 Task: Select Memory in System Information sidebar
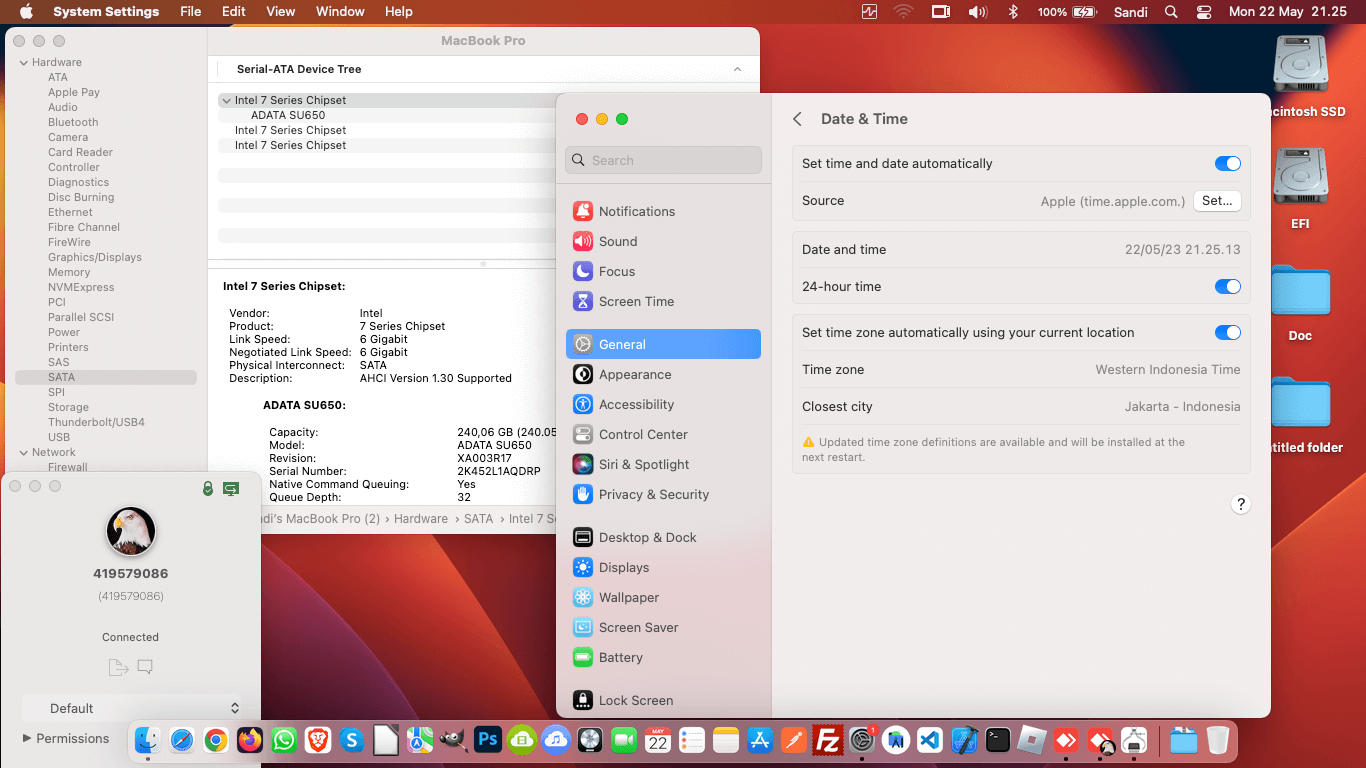pos(69,272)
